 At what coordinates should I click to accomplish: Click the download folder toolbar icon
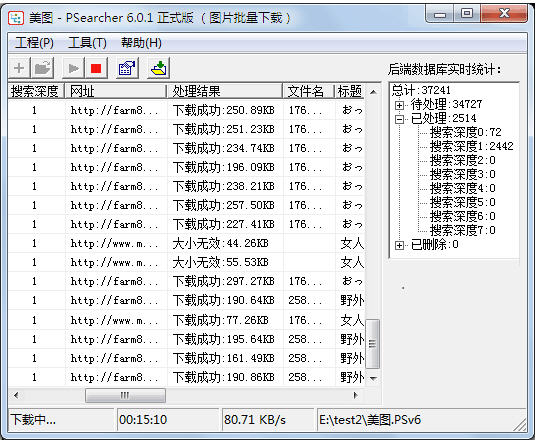(x=159, y=68)
